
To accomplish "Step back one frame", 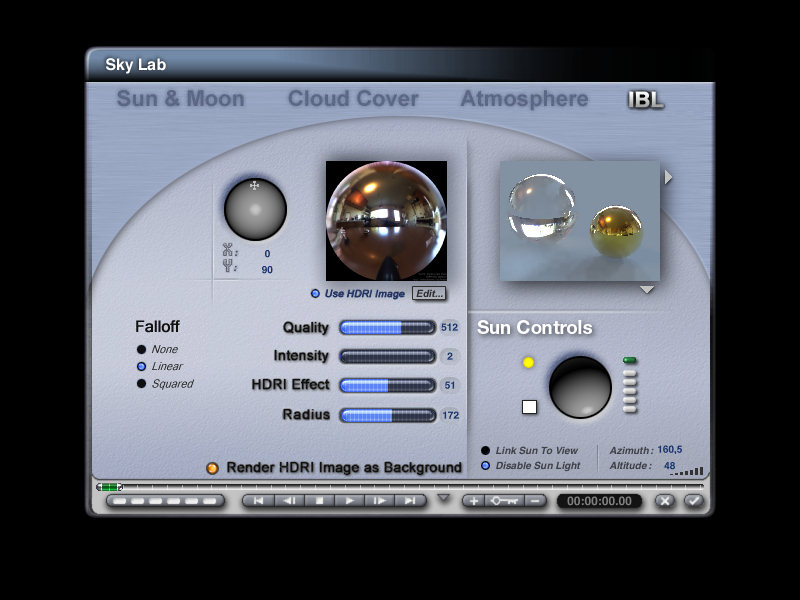I will pos(289,501).
